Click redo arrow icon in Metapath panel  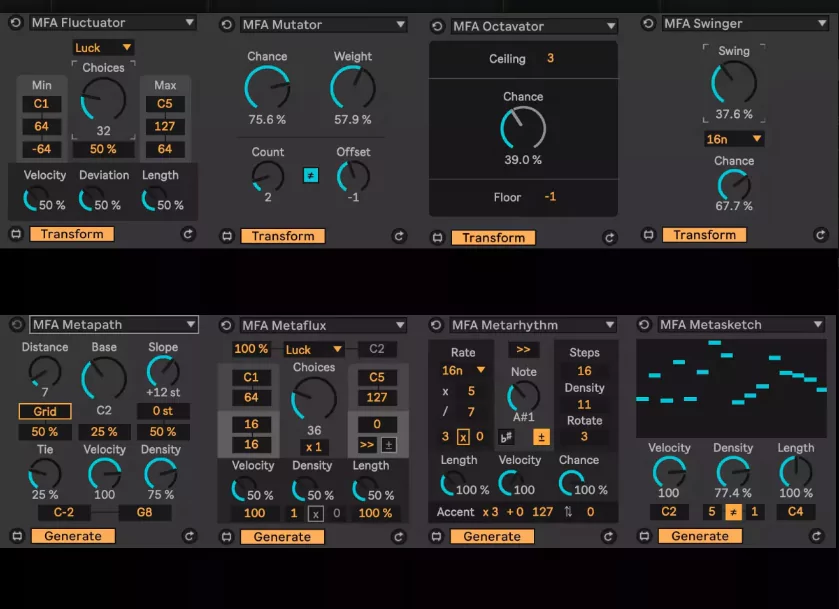(x=189, y=536)
